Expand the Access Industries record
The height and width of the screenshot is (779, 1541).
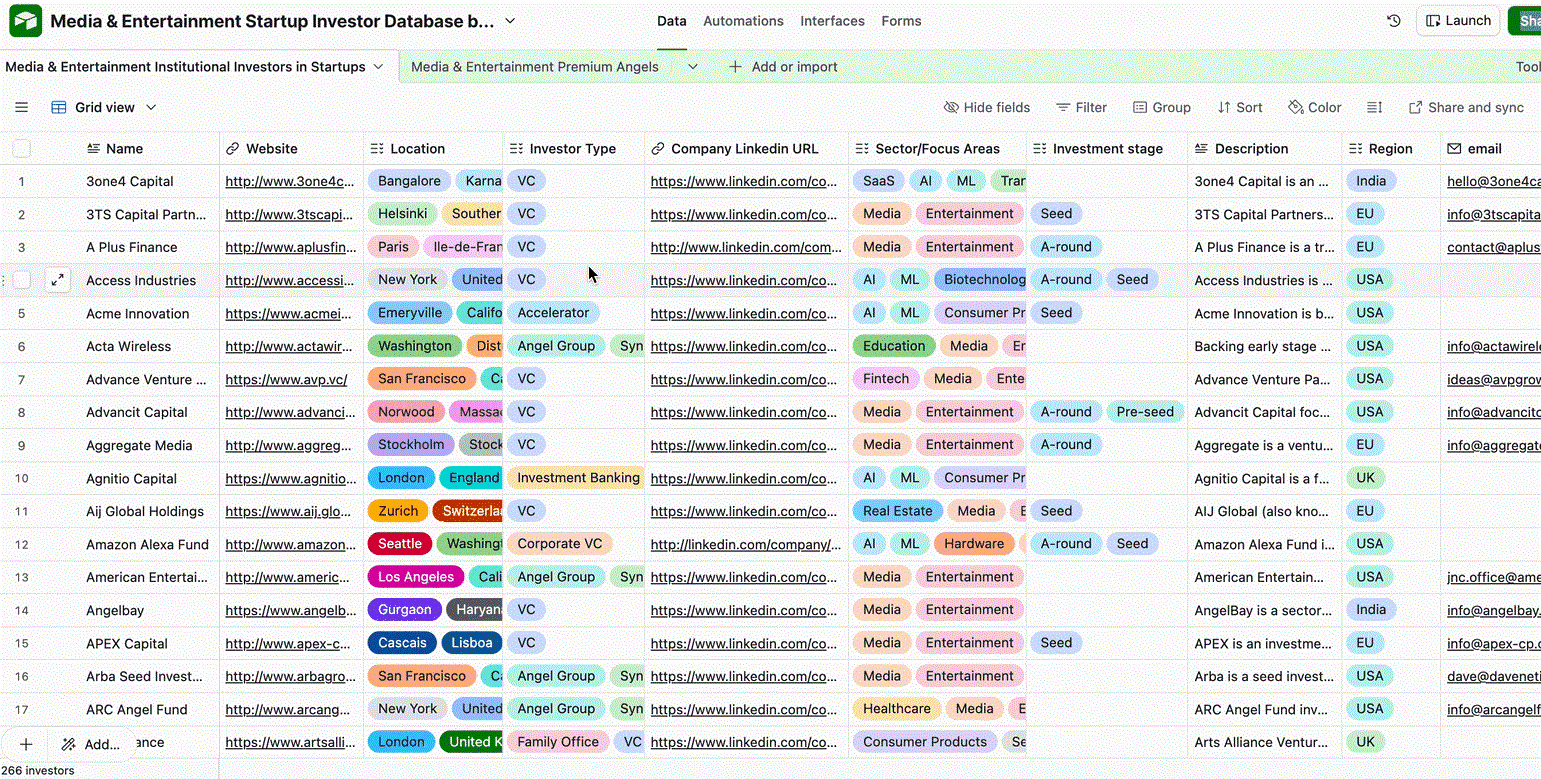tap(59, 281)
